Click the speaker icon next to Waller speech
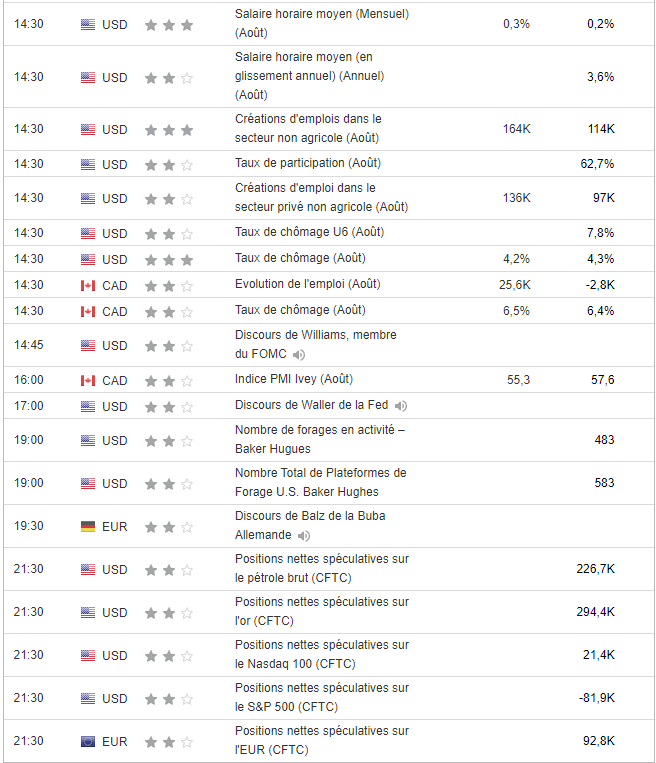 coord(401,406)
